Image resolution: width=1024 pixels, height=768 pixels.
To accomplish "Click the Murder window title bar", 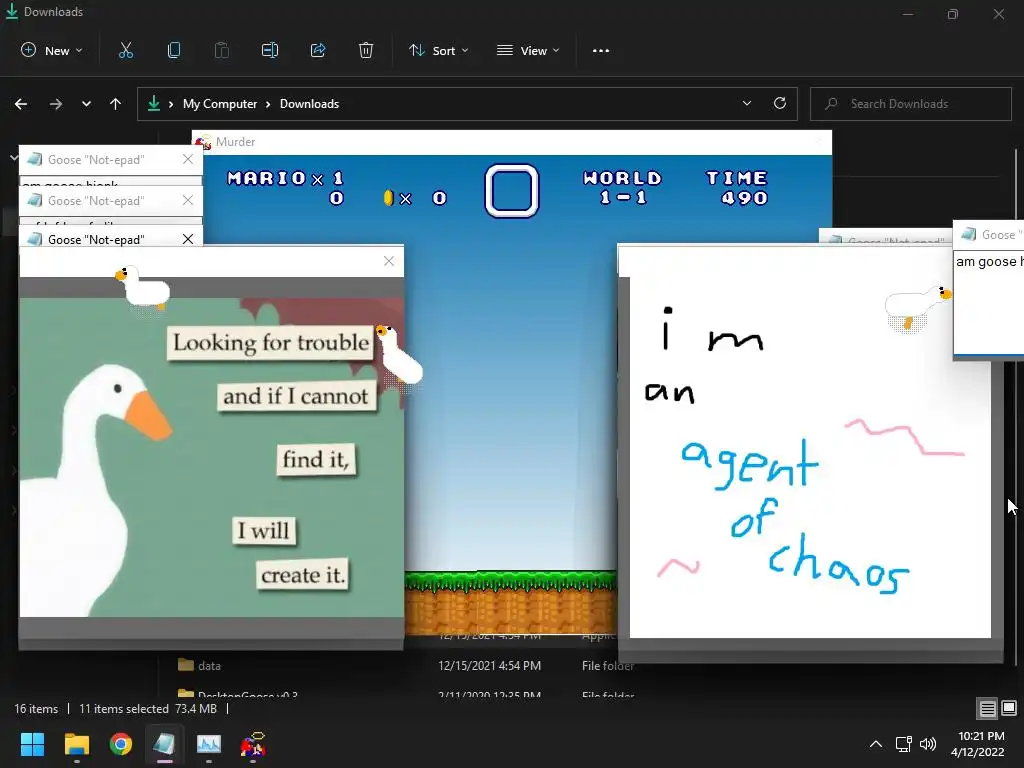I will pyautogui.click(x=512, y=142).
